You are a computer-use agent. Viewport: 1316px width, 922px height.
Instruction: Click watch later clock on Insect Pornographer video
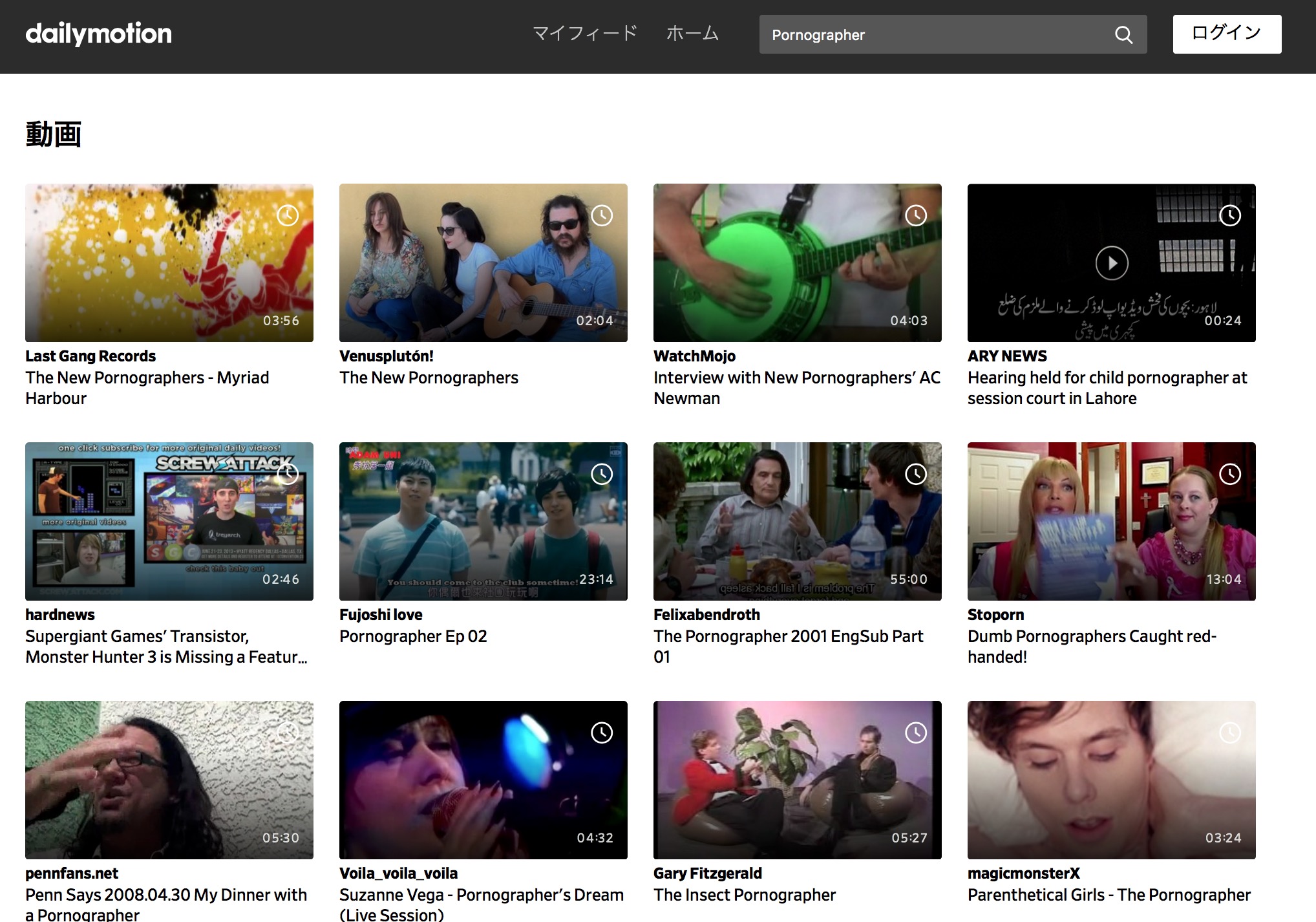[916, 733]
